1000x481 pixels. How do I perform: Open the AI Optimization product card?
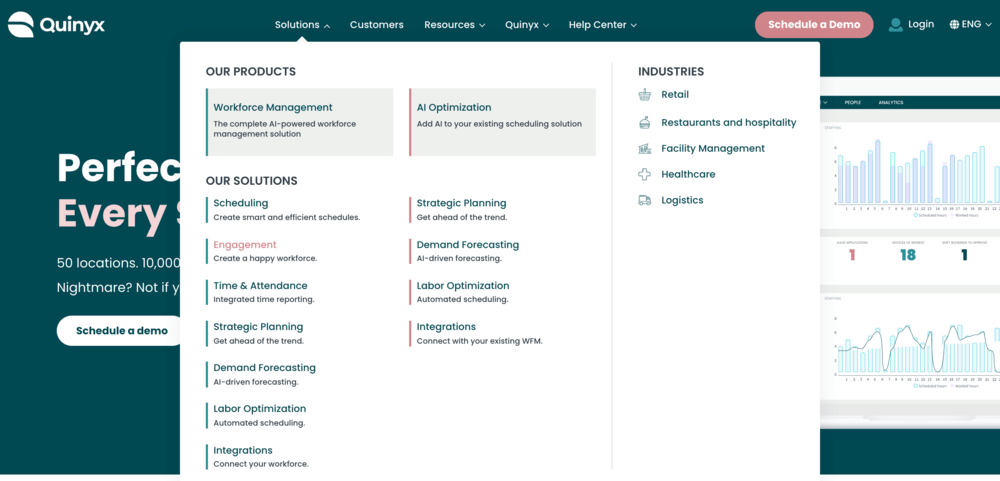tap(503, 122)
